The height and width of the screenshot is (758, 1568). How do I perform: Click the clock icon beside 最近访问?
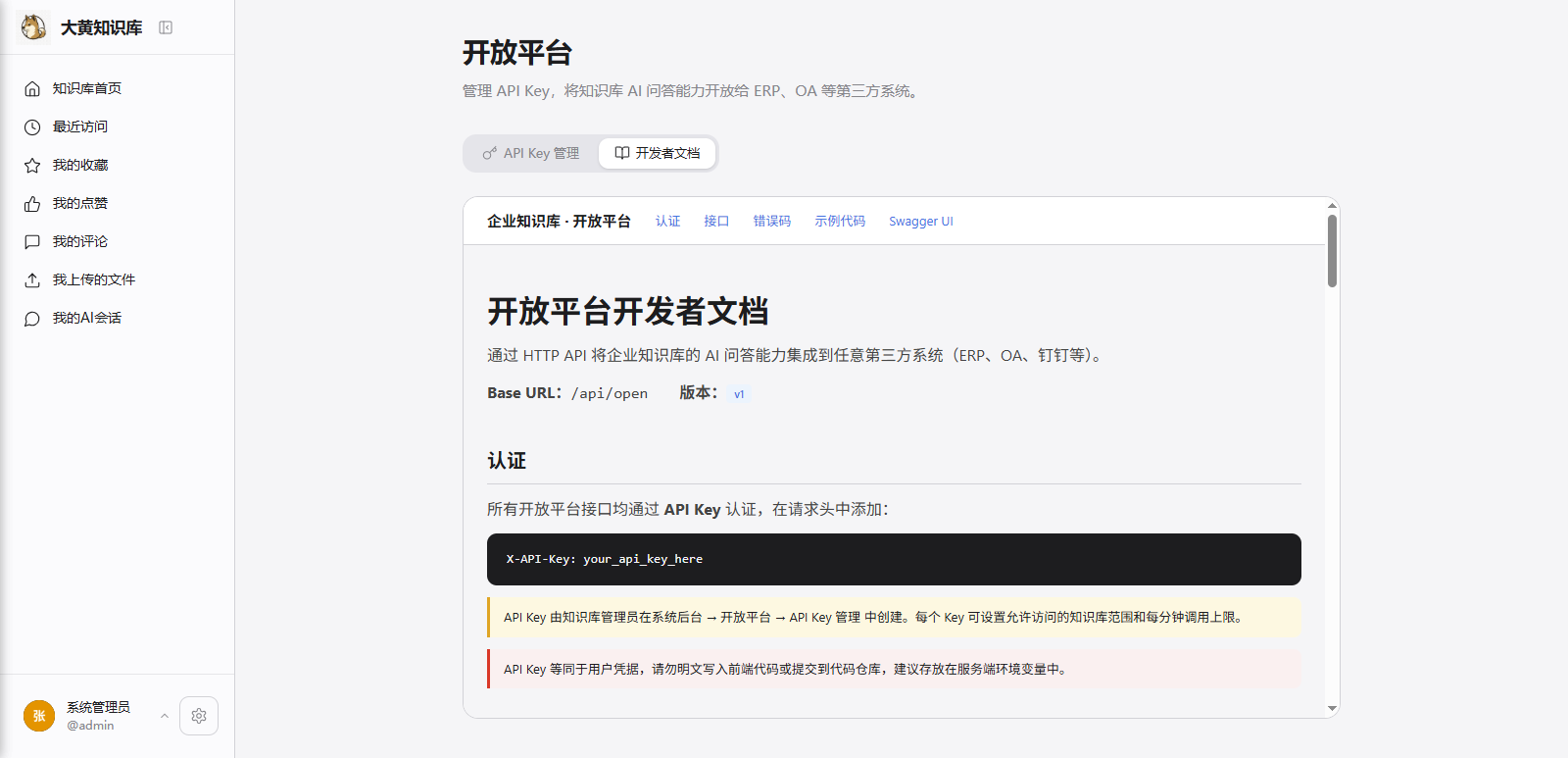pos(32,126)
